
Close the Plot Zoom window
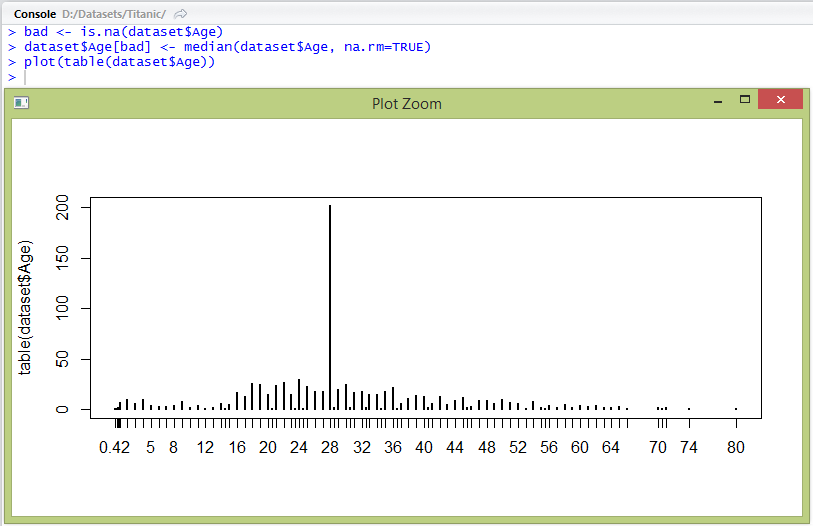pyautogui.click(x=780, y=99)
